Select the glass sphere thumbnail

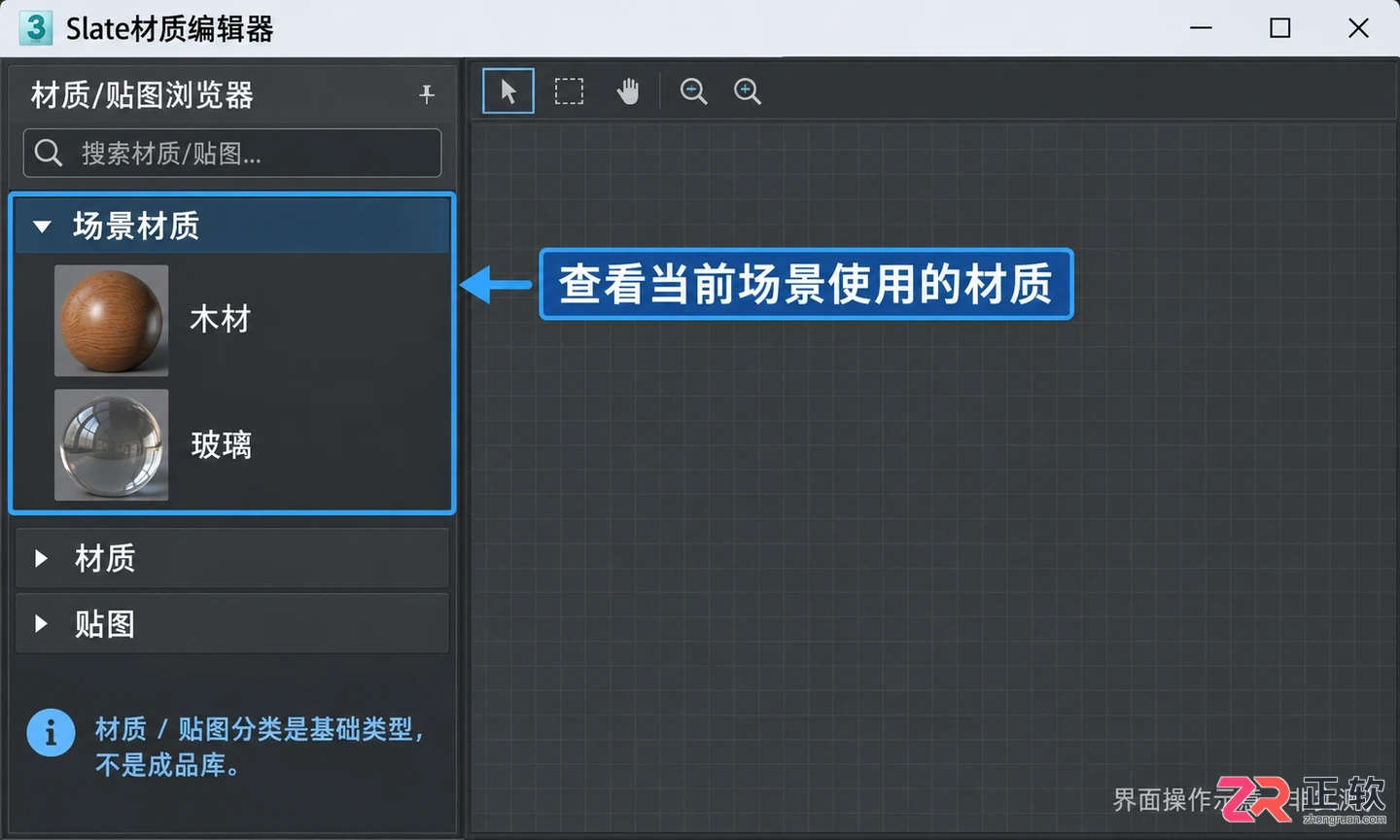click(x=111, y=445)
